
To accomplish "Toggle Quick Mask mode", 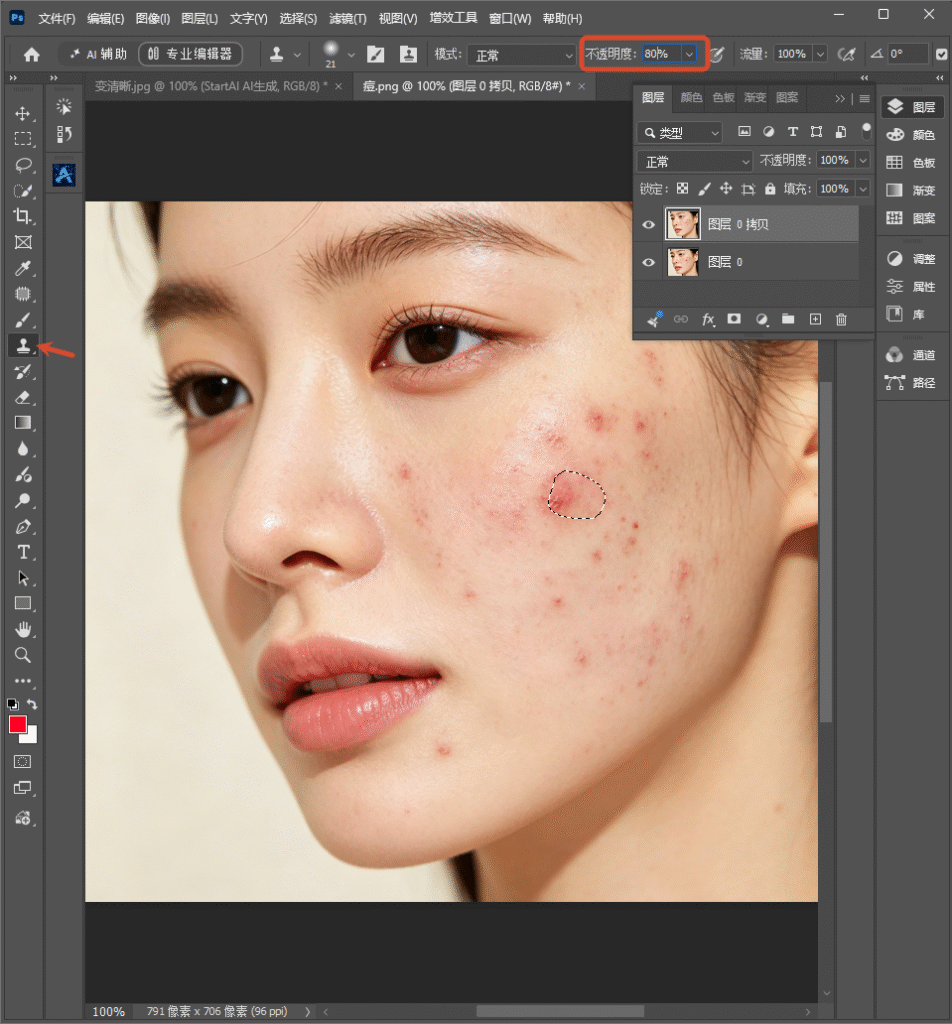I will pos(22,761).
